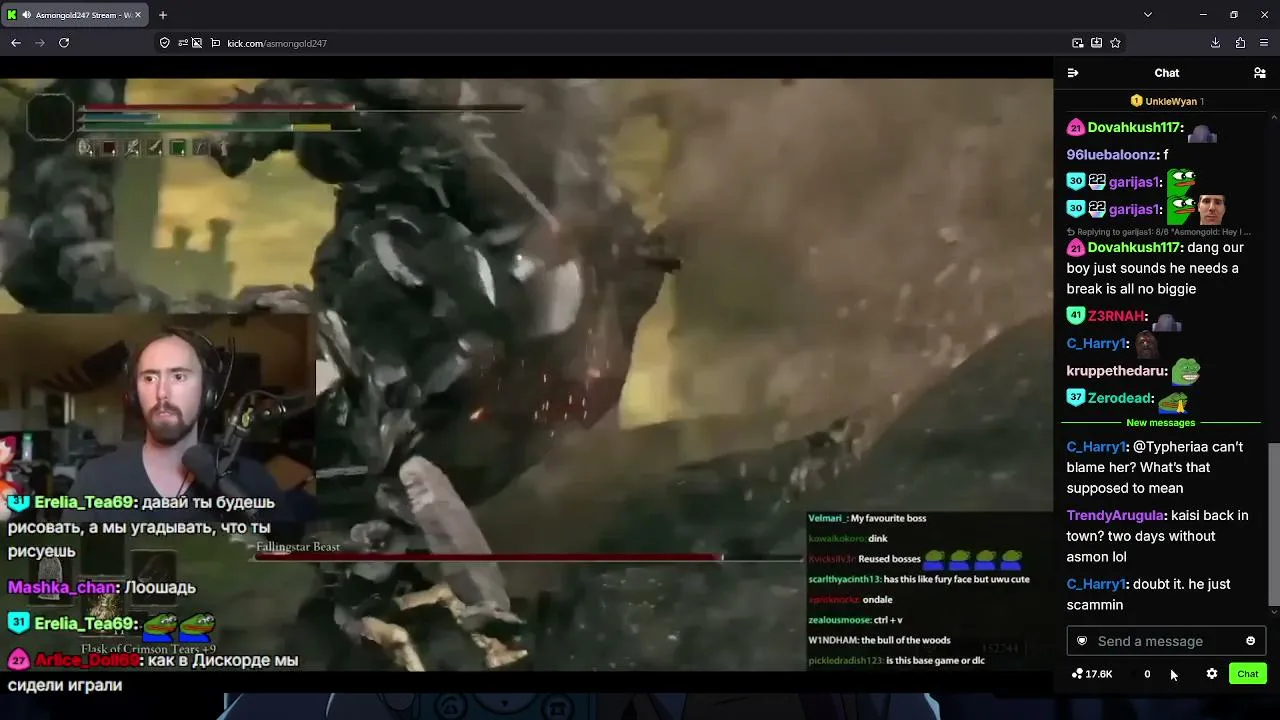Reload the Kick page
This screenshot has width=1280, height=720.
pyautogui.click(x=64, y=43)
